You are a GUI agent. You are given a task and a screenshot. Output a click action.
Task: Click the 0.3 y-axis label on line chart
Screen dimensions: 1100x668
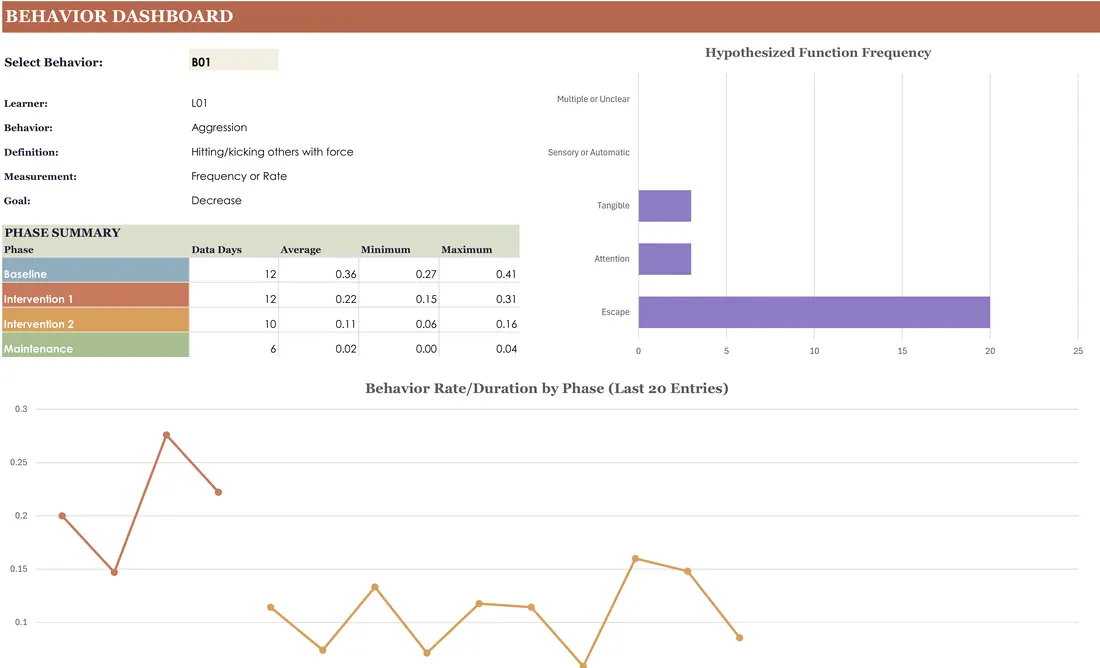pos(21,409)
